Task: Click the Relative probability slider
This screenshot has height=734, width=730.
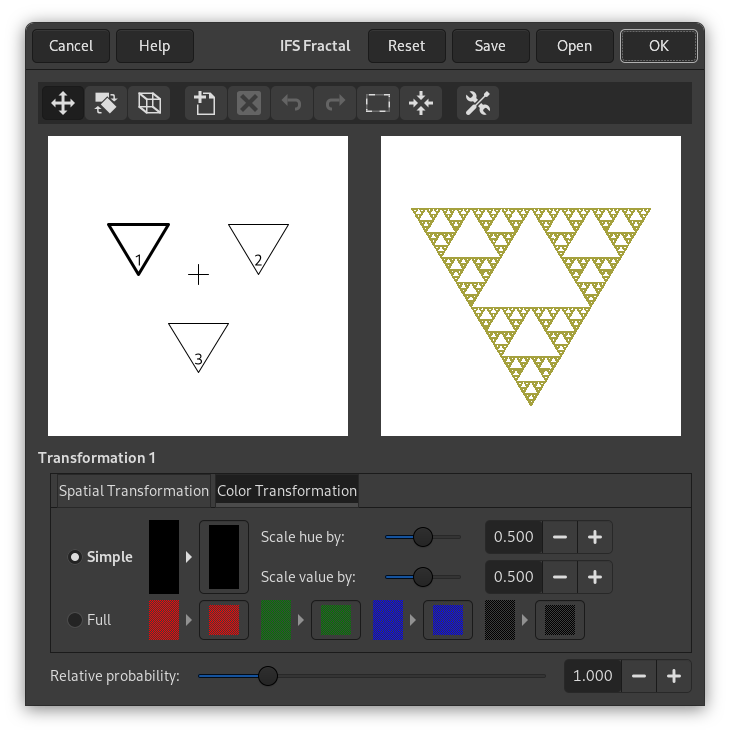Action: click(x=370, y=676)
